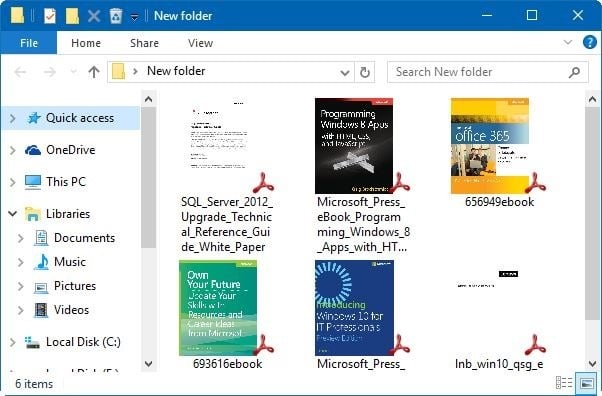Click the file list scroll down arrow
This screenshot has height=396, width=602.
[592, 363]
